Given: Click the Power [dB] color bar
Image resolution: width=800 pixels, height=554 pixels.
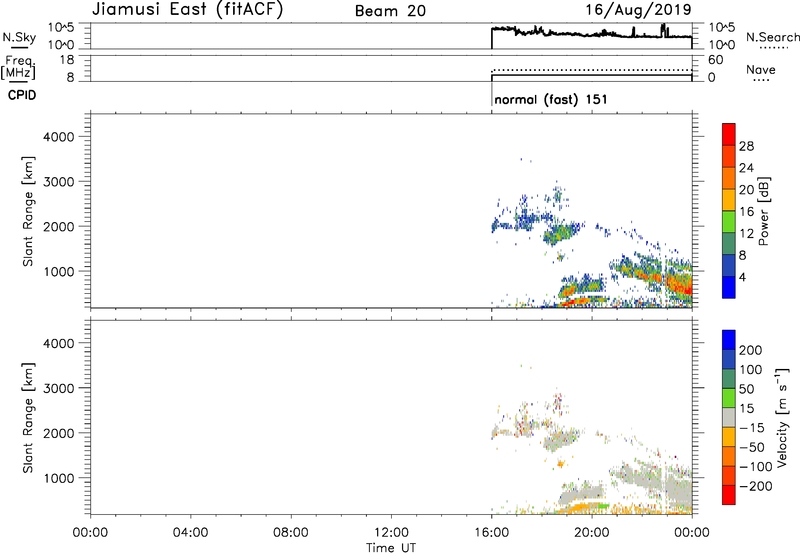Looking at the screenshot, I should (x=729, y=211).
